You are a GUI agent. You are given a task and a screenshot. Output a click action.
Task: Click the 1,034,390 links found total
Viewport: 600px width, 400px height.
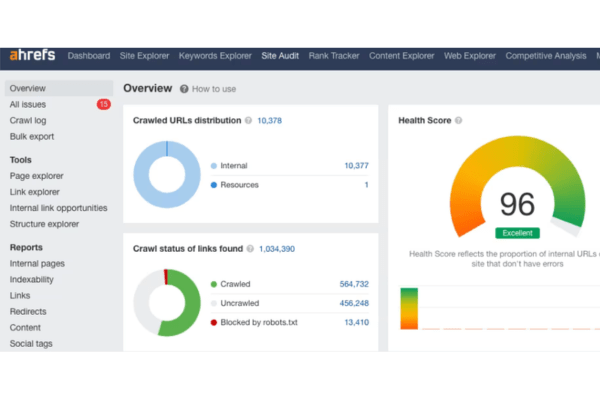tap(277, 249)
